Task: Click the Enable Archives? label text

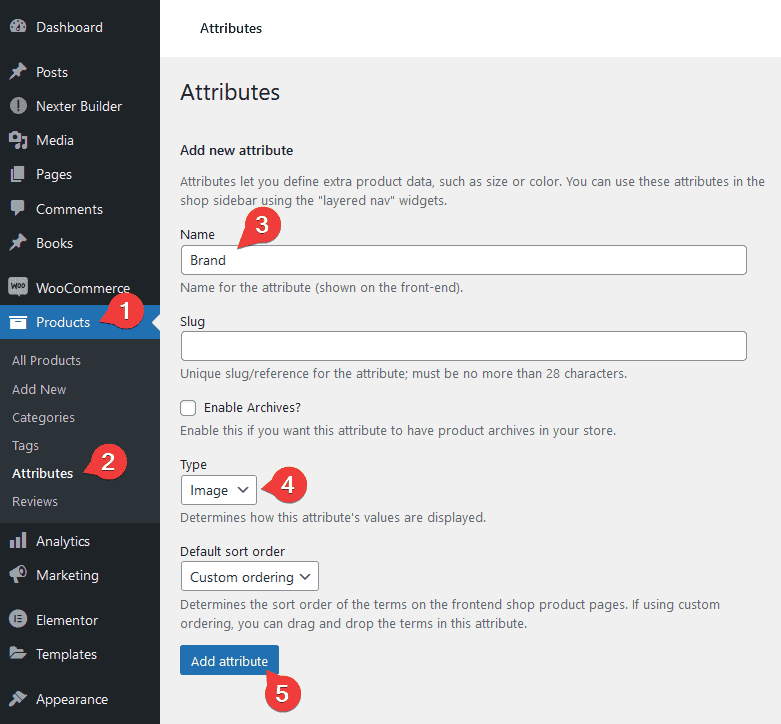Action: [253, 408]
